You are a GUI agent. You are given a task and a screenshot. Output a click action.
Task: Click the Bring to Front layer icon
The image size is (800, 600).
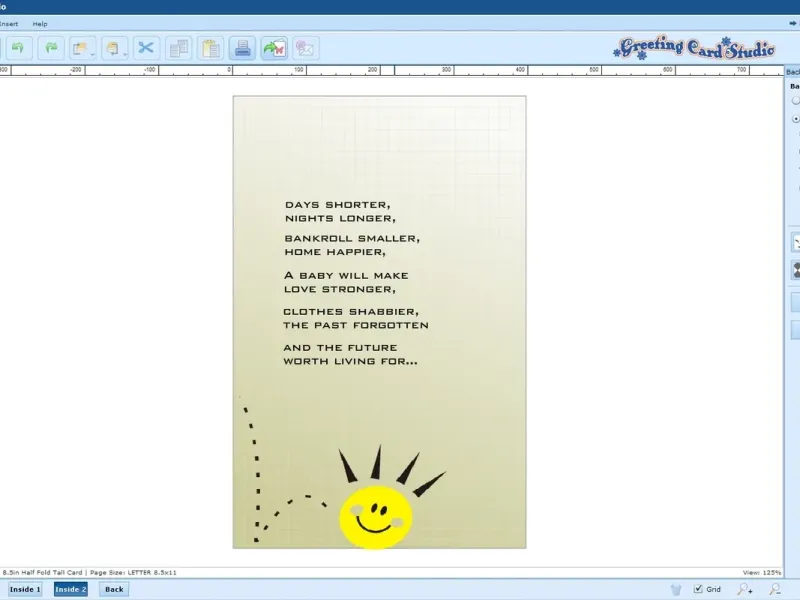[x=80, y=48]
